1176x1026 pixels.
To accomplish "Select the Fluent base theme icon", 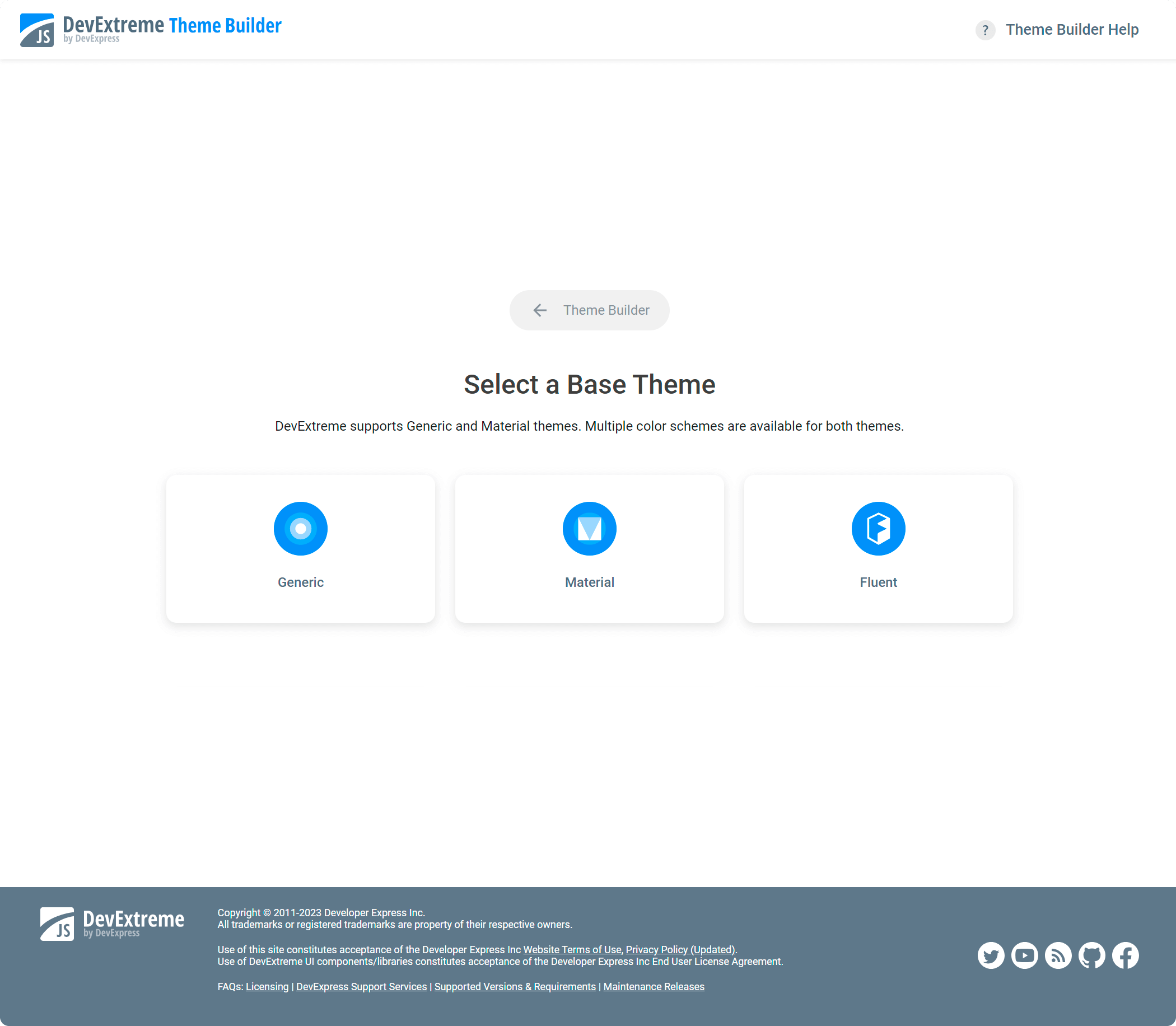I will 878,528.
